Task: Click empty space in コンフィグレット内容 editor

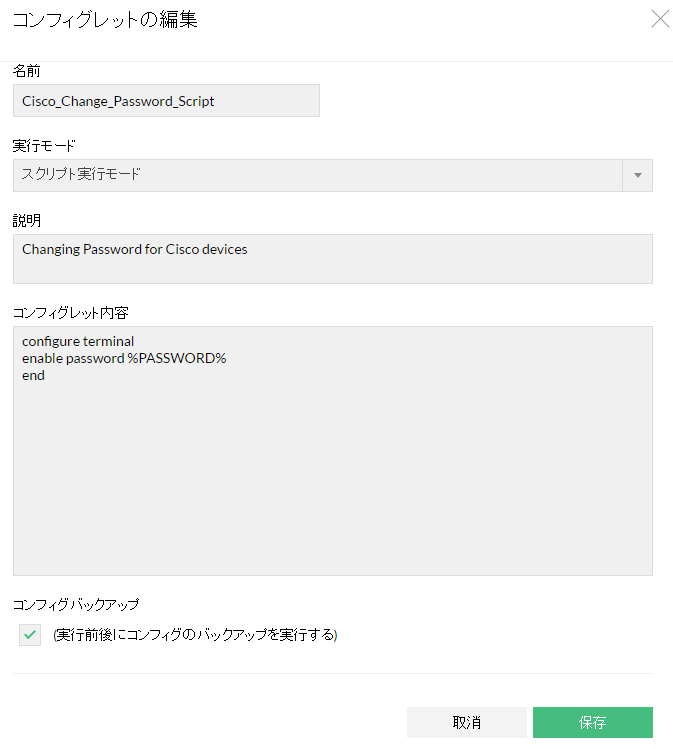Action: tap(332, 480)
